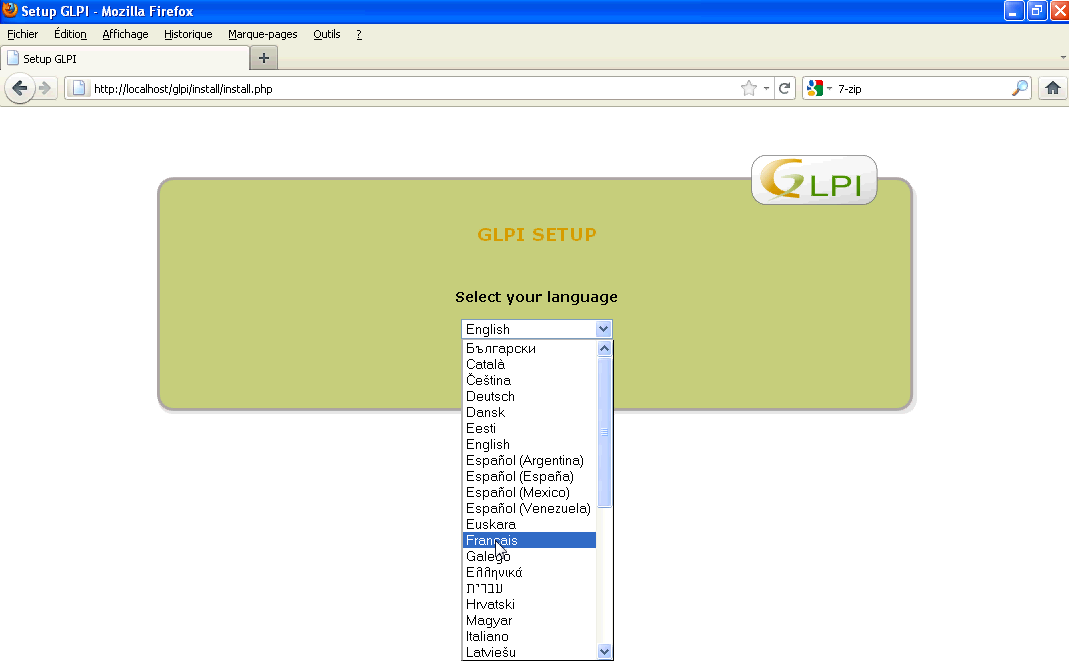Select Català from the language list
This screenshot has width=1069, height=670.
pos(529,364)
